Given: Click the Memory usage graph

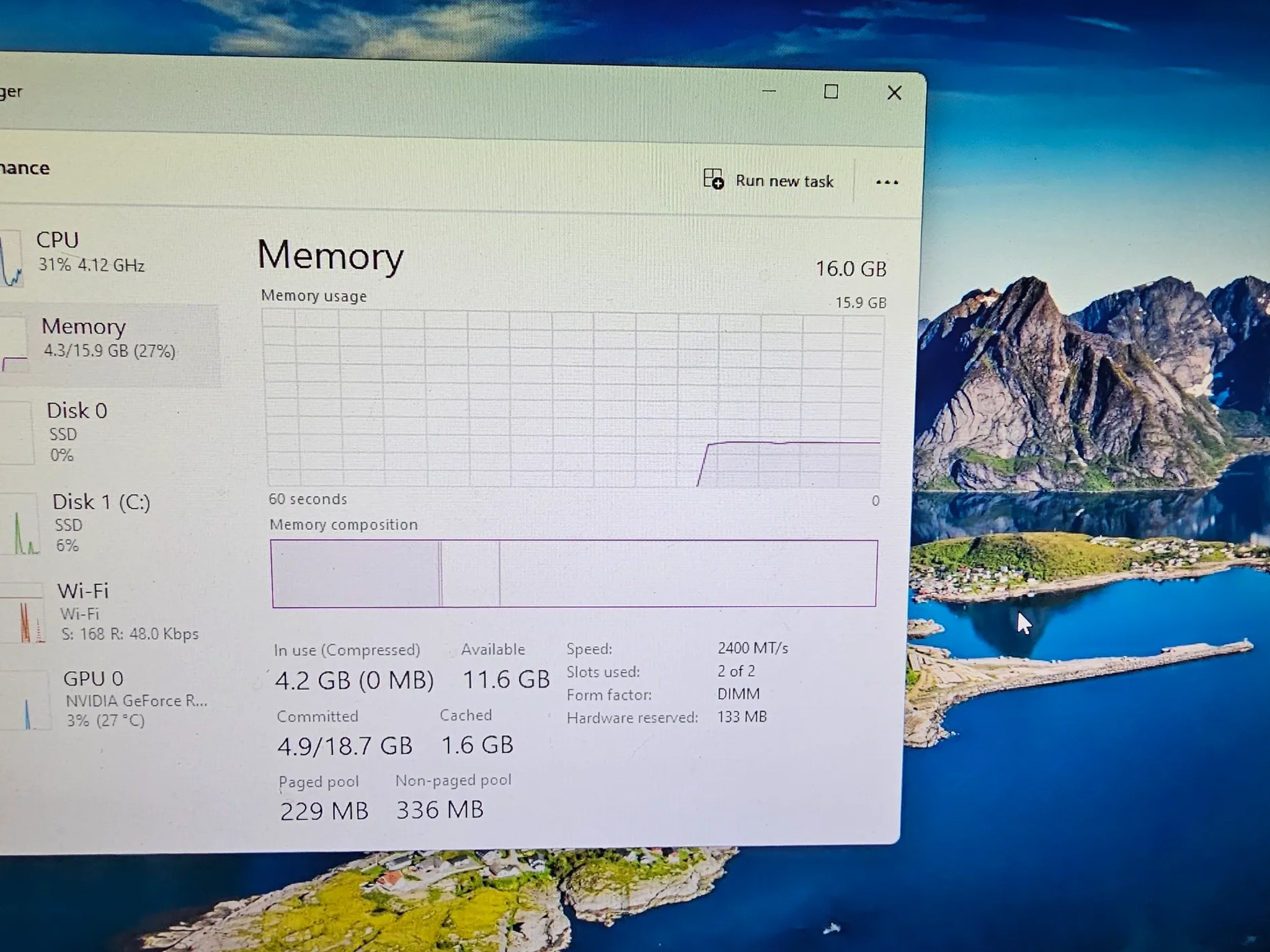Looking at the screenshot, I should click(x=574, y=399).
